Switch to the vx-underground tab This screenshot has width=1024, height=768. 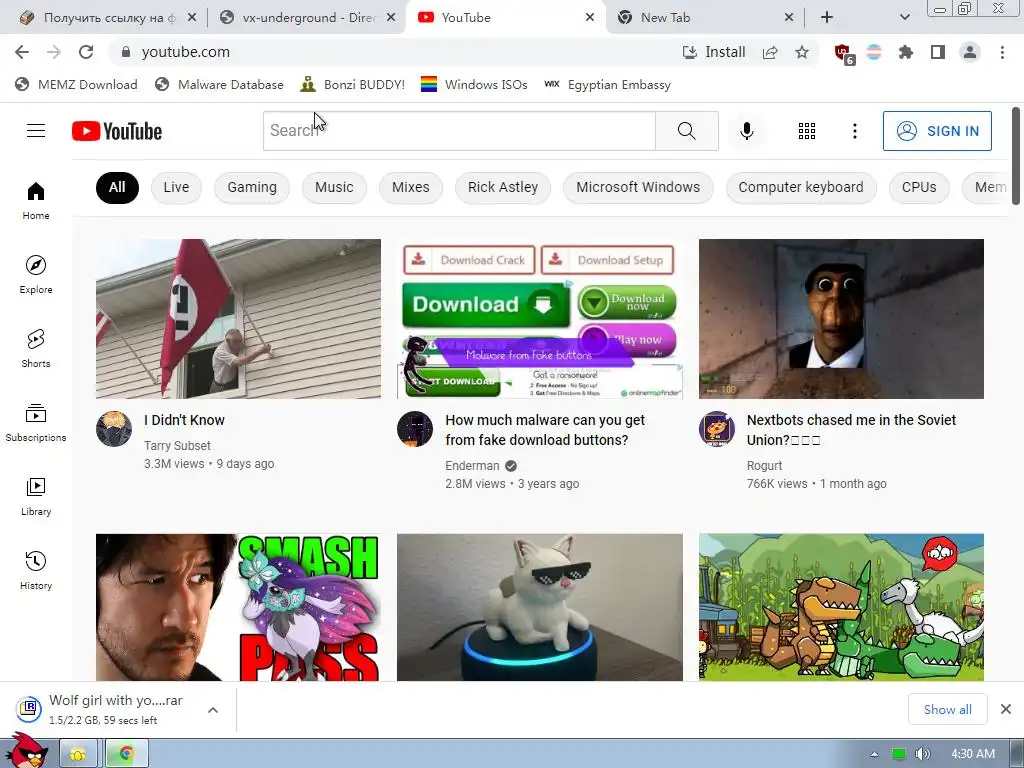pyautogui.click(x=306, y=18)
